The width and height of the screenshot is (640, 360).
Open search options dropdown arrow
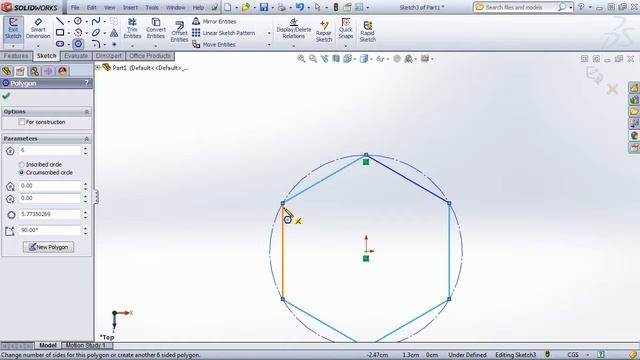point(571,7)
